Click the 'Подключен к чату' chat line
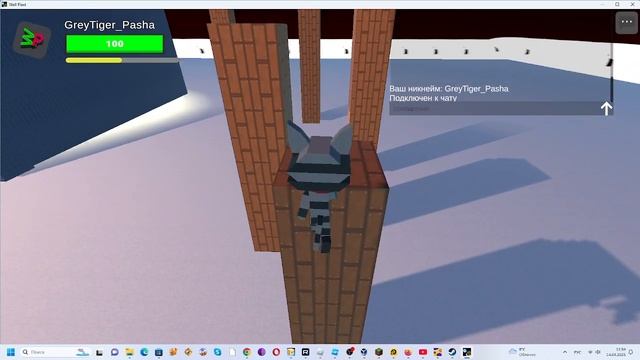The image size is (640, 360). click(x=423, y=98)
